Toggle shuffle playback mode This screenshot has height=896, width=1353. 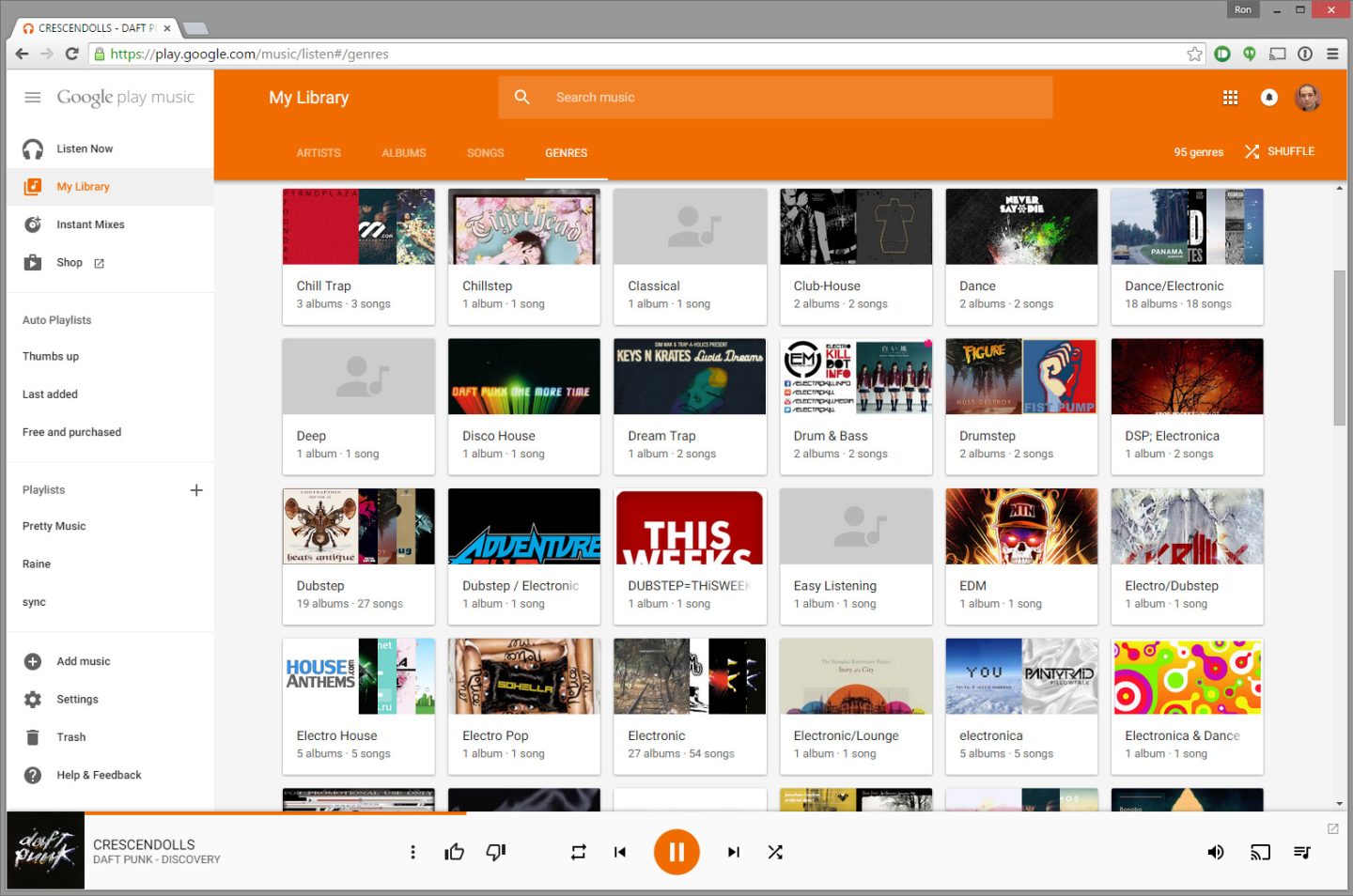pyautogui.click(x=775, y=852)
